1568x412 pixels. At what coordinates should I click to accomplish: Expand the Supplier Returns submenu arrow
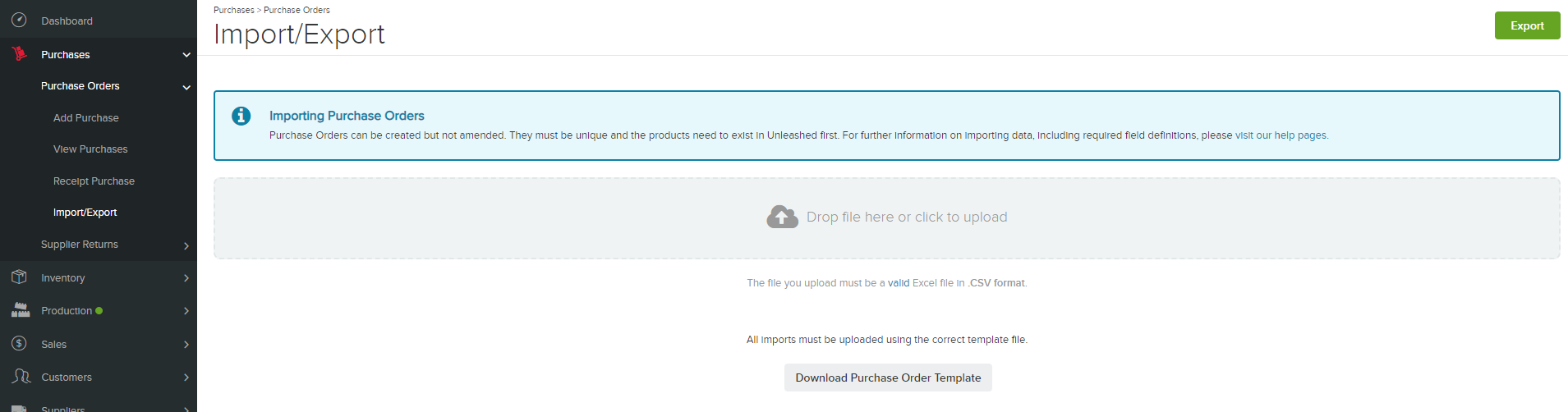point(186,245)
